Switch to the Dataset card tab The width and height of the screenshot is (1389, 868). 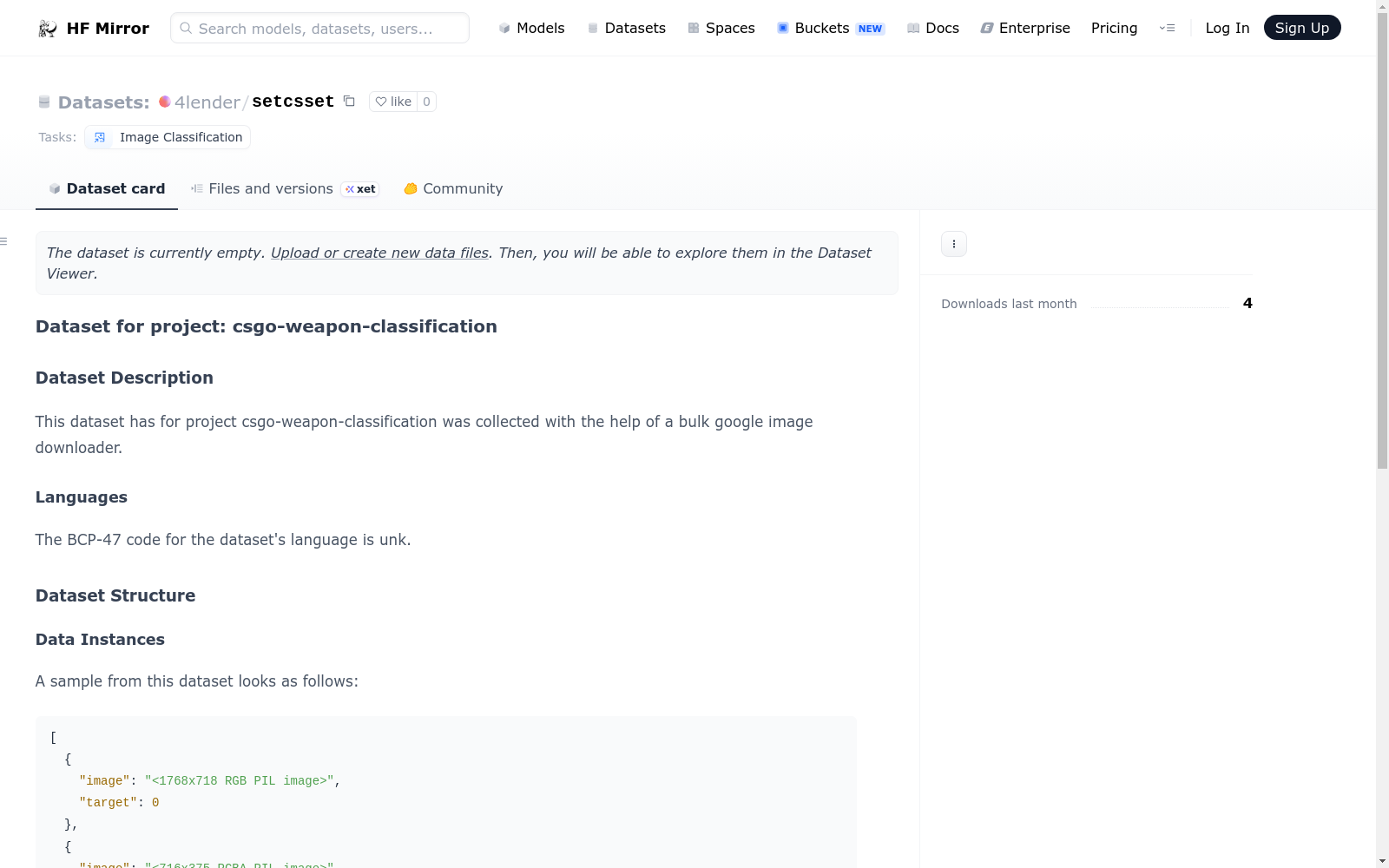107,189
